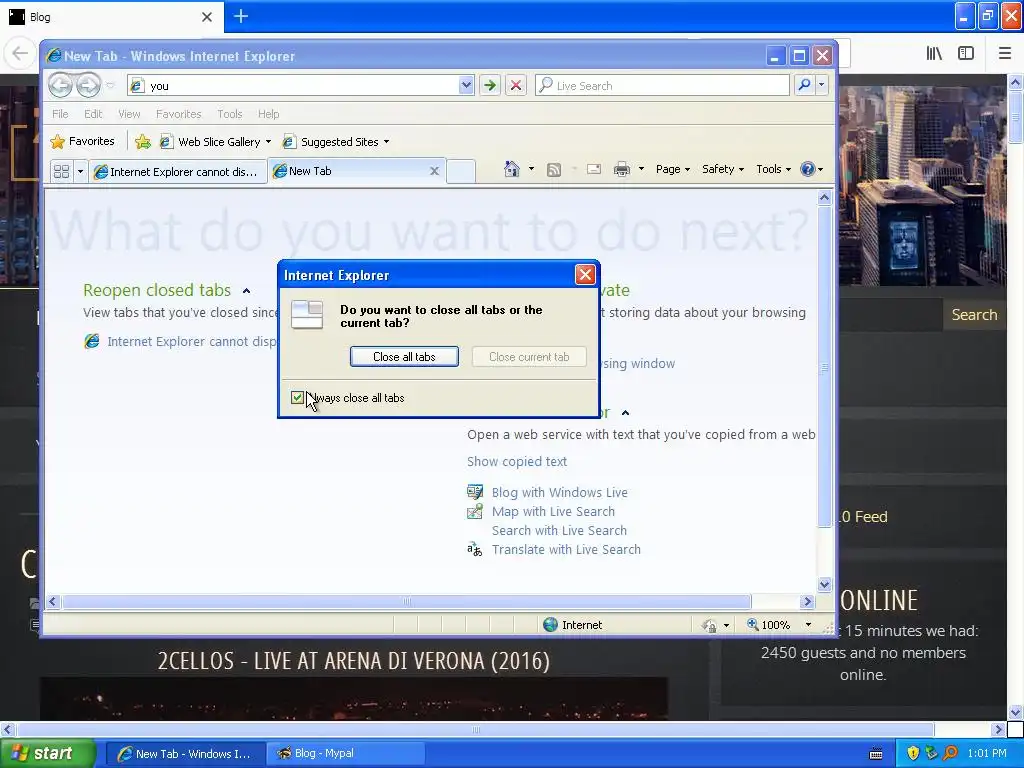Click the 100% zoom level button
Image resolution: width=1024 pixels, height=768 pixels.
point(769,625)
